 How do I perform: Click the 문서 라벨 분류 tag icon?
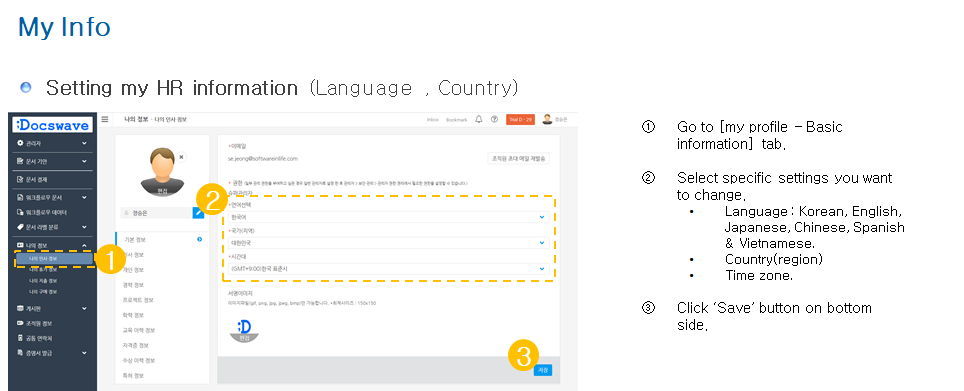tap(20, 227)
